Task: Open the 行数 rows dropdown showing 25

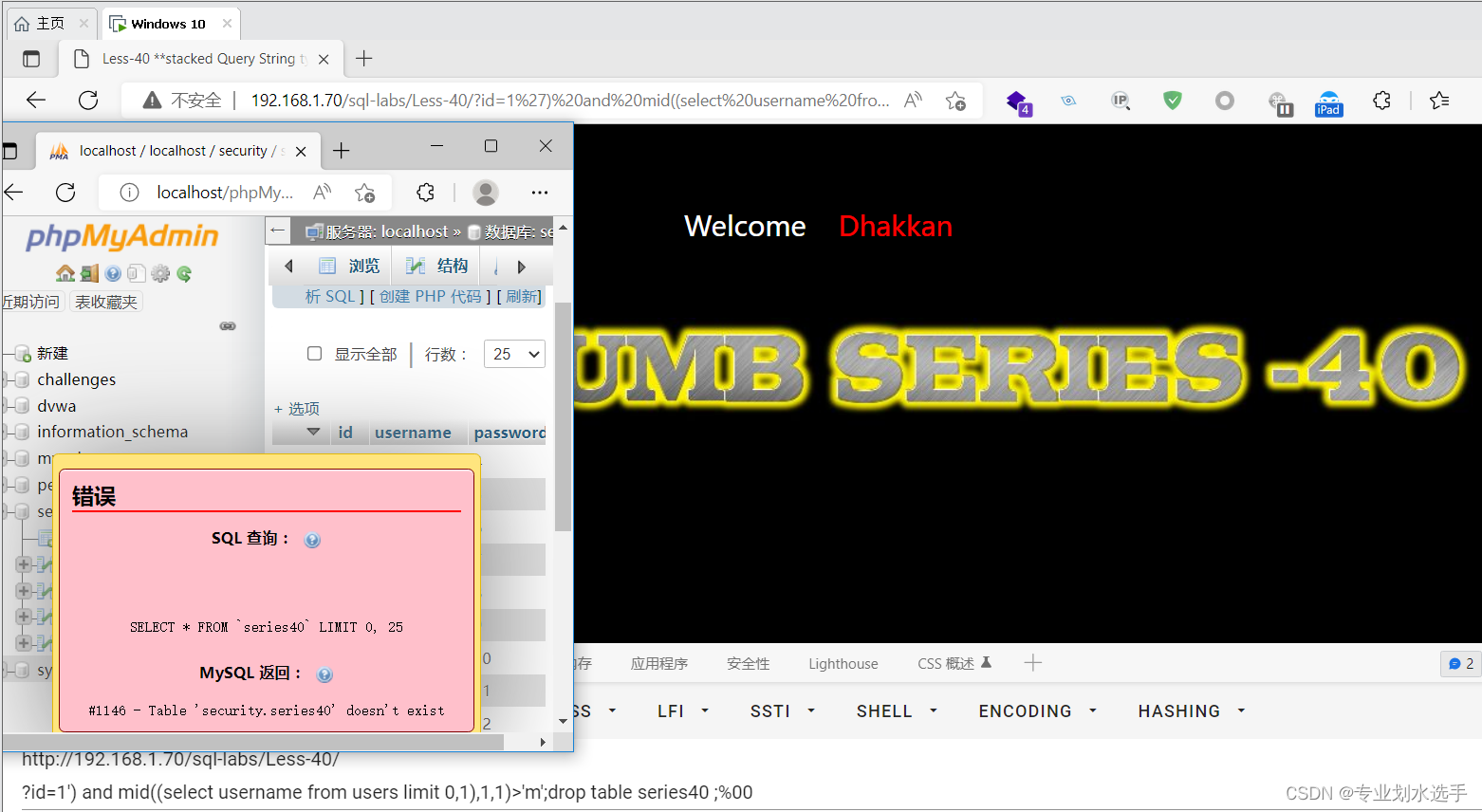Action: click(514, 353)
